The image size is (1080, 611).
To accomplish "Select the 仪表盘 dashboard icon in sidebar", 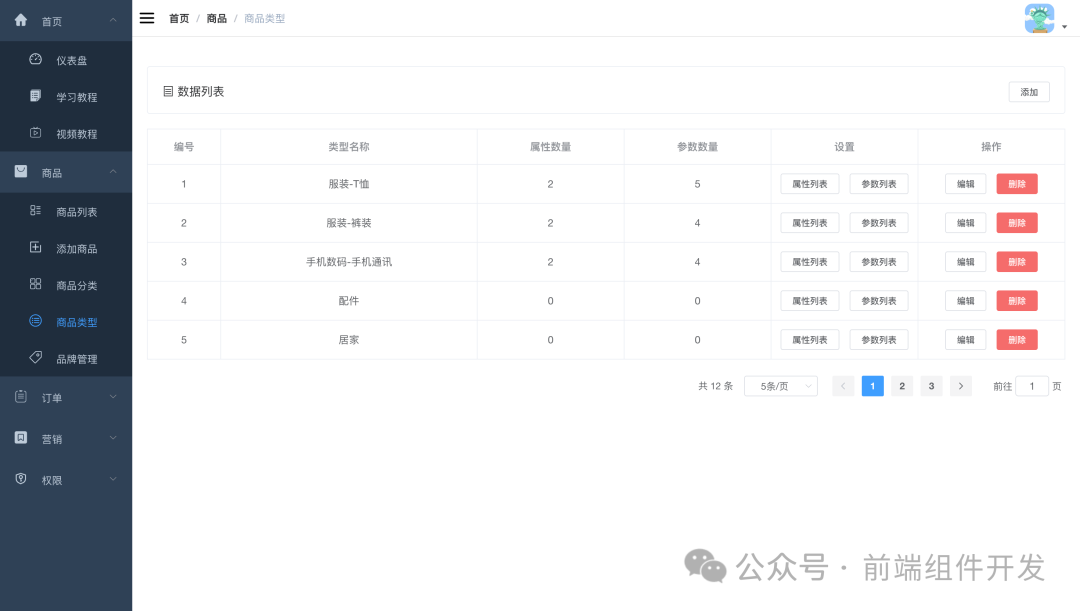I will 34,60.
